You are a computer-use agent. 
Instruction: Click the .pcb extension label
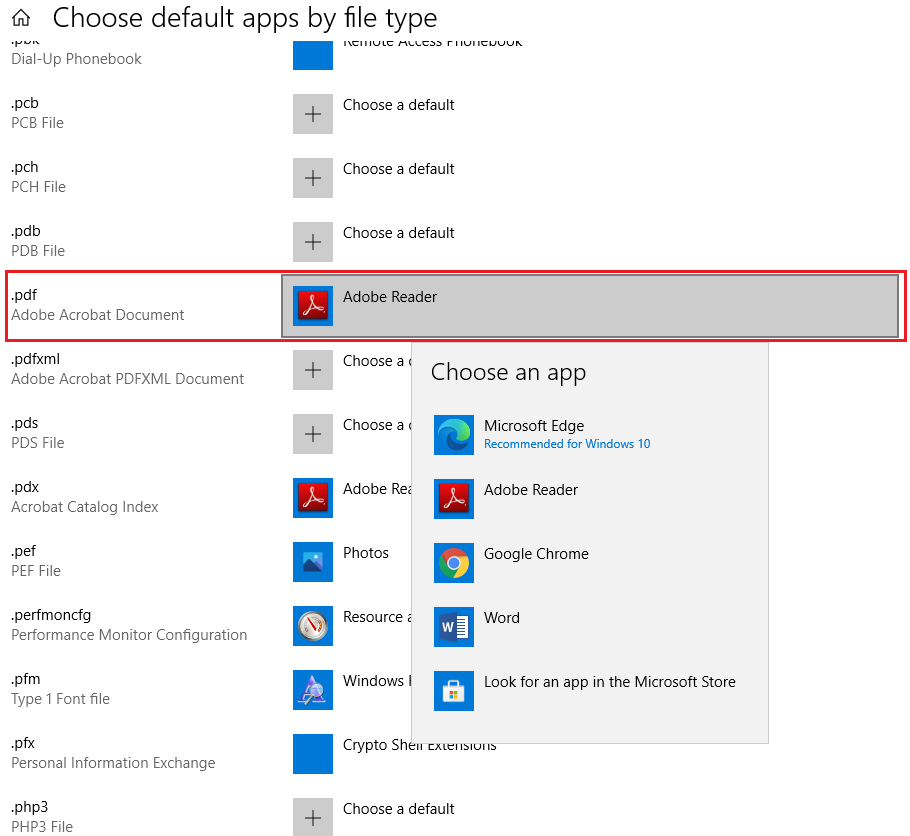coord(25,103)
